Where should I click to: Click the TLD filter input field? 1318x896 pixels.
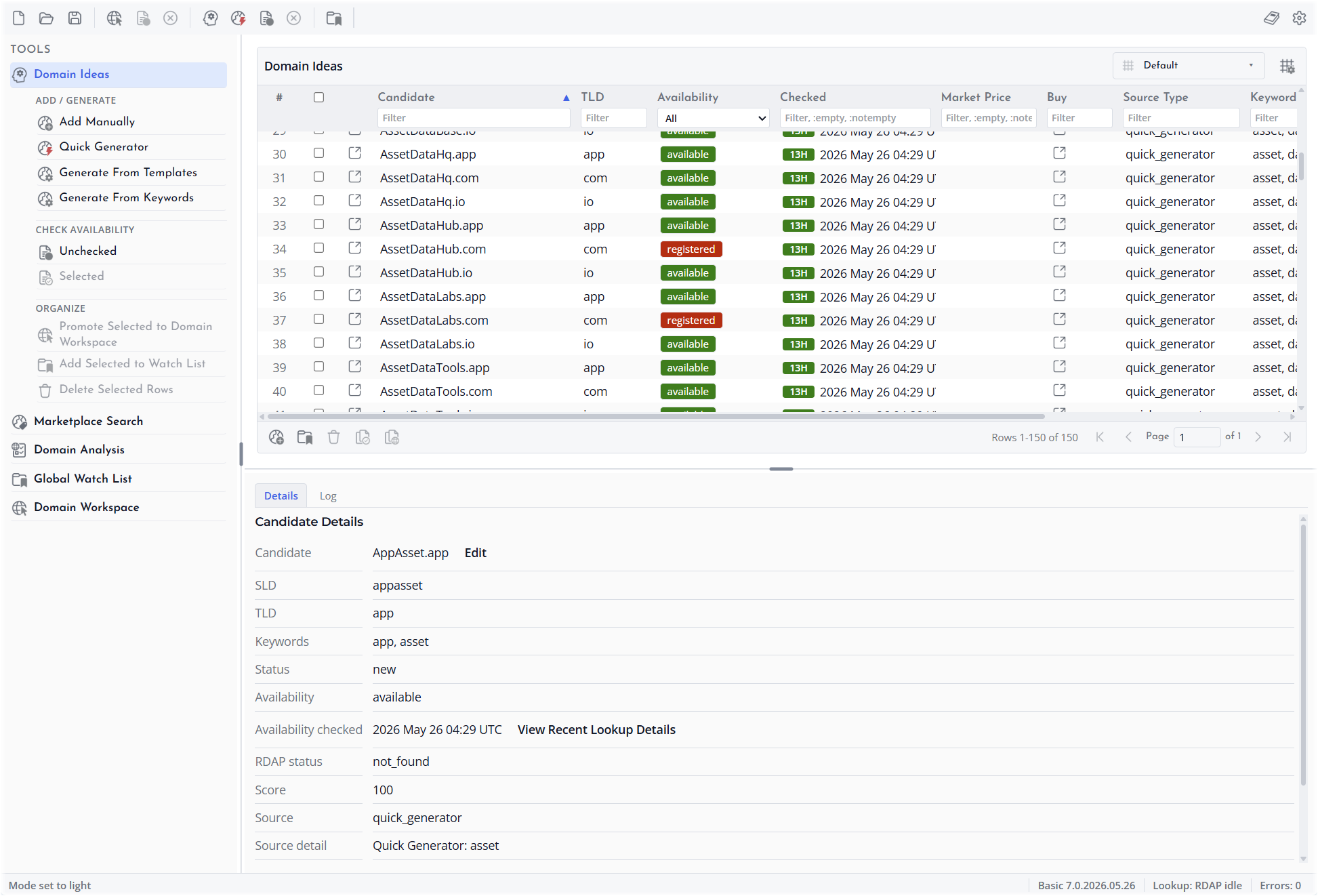(613, 118)
